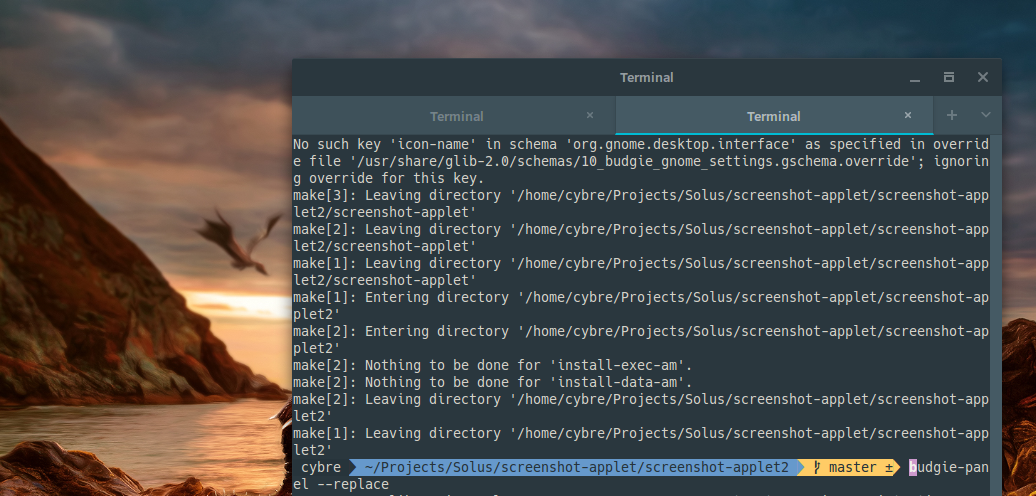Close the active Terminal tab

point(908,116)
